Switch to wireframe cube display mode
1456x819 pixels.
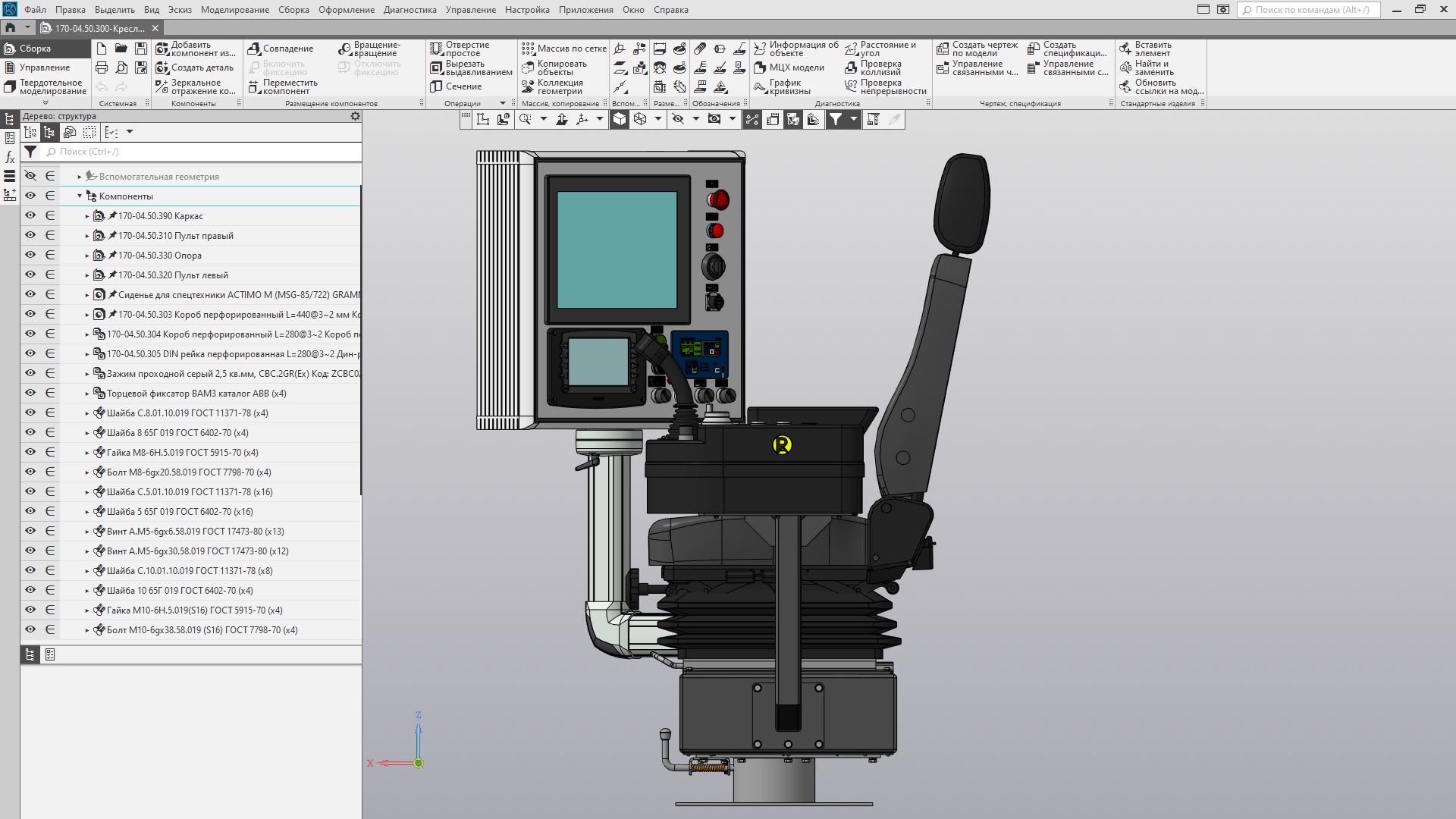click(x=640, y=119)
